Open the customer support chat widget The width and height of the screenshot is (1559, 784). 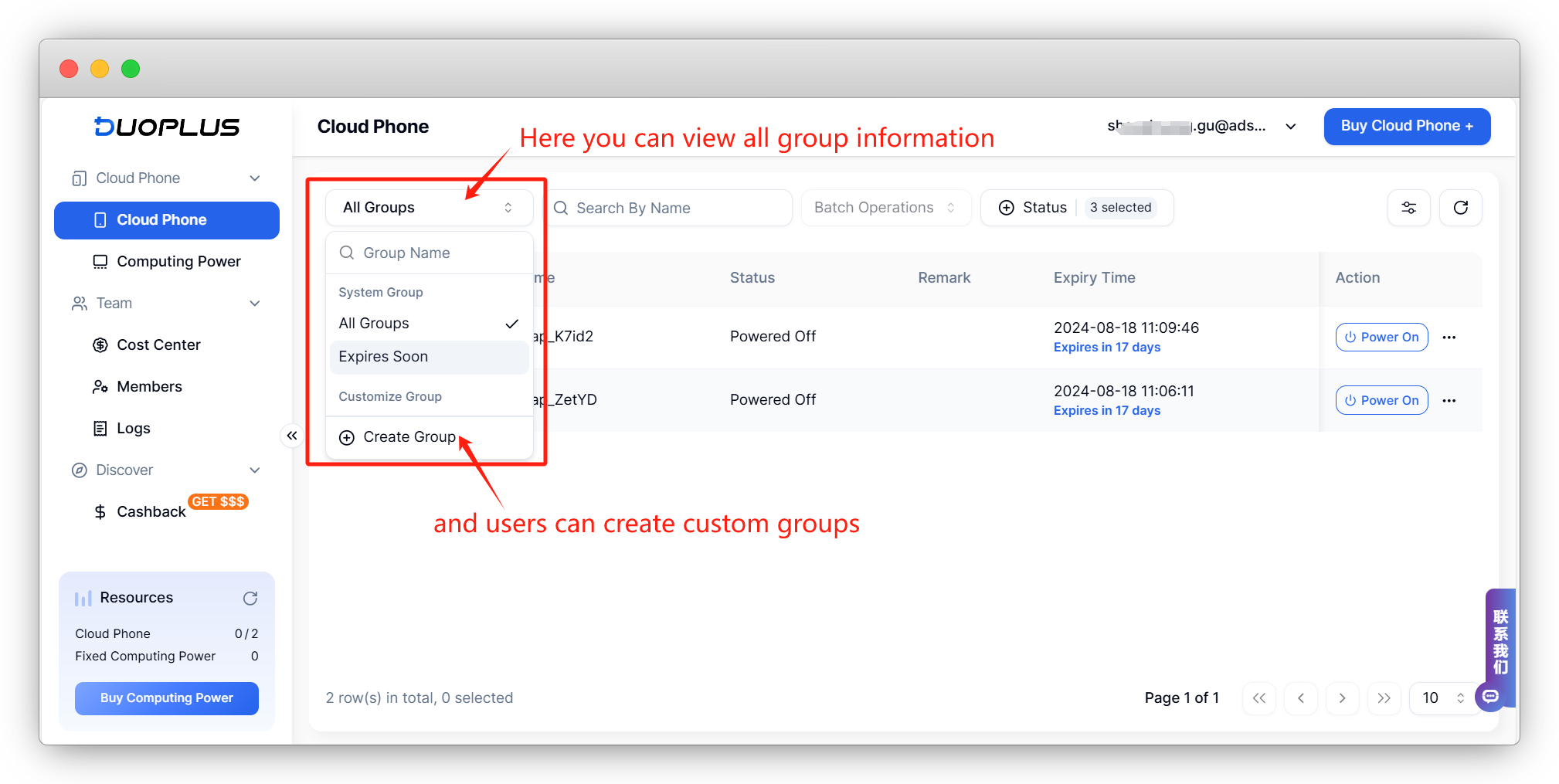pyautogui.click(x=1489, y=696)
